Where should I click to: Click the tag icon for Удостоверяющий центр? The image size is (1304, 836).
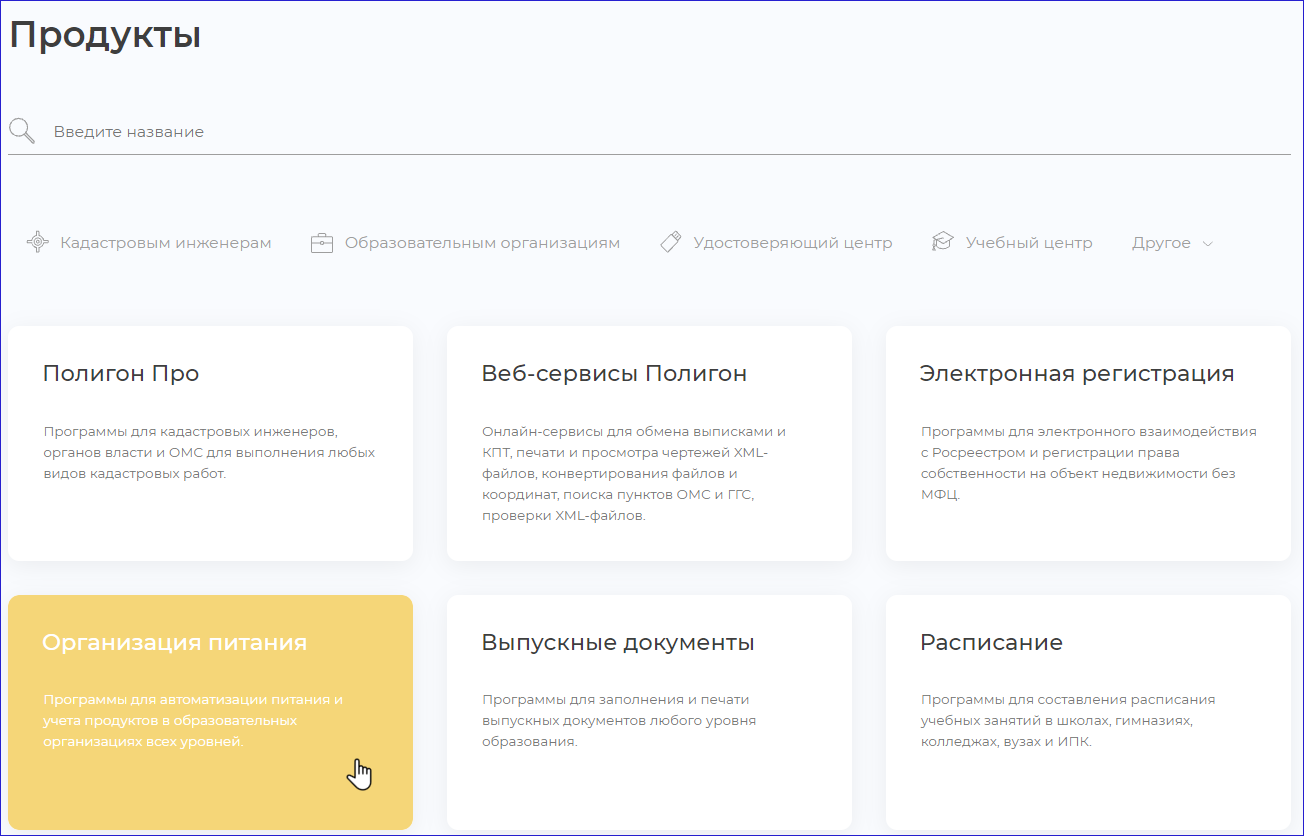(x=670, y=242)
